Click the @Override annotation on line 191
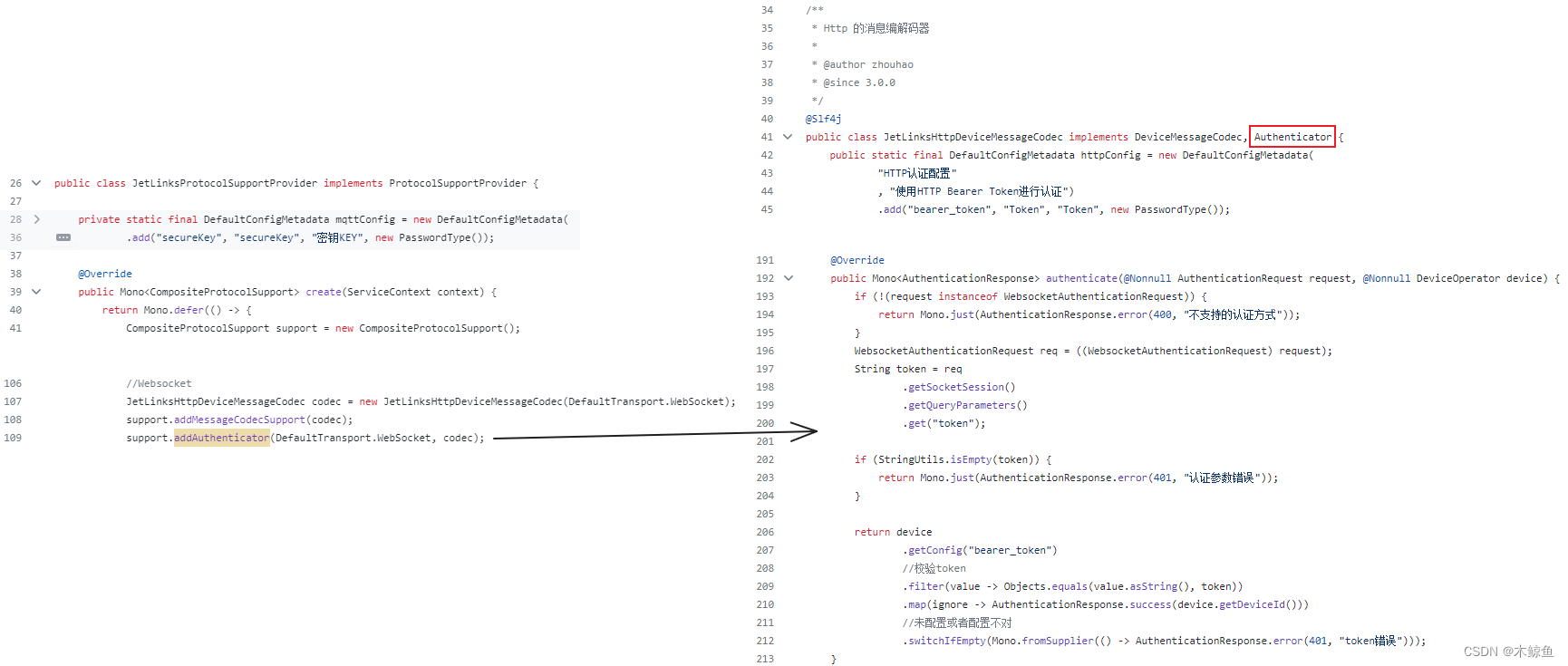The image size is (1568, 666). 857,260
